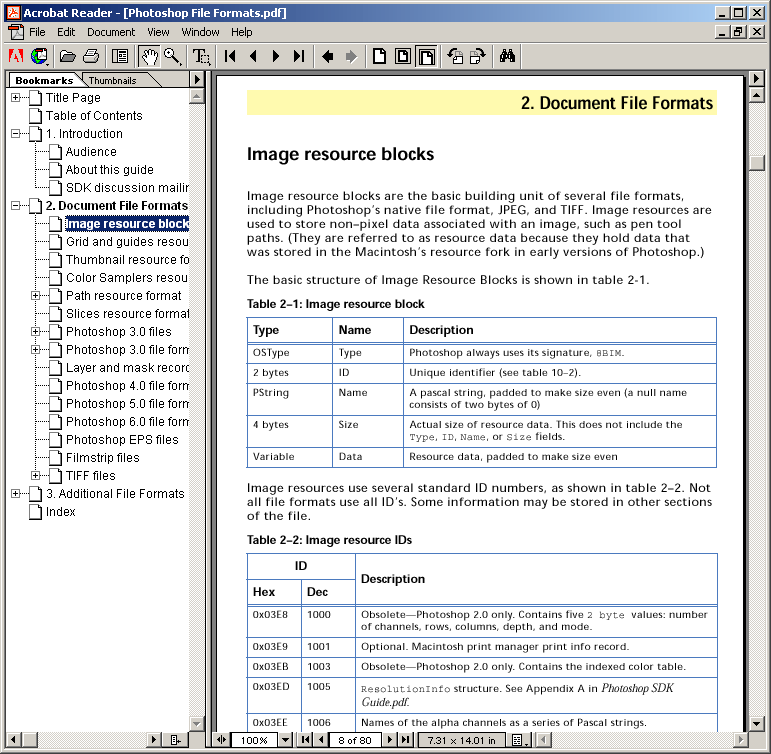
Task: Set Fit Width page view icon
Action: point(426,57)
